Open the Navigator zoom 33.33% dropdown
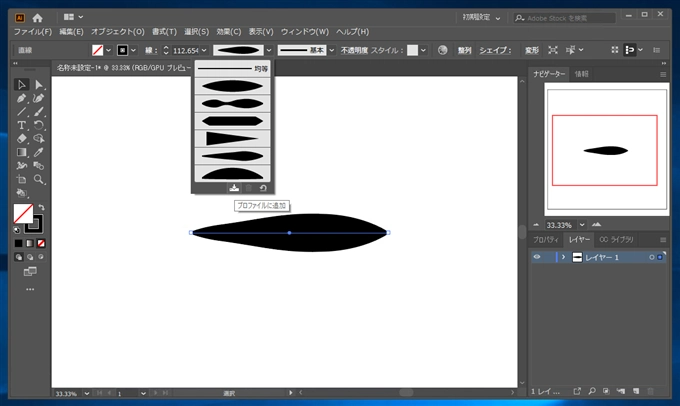The image size is (680, 406). click(582, 225)
